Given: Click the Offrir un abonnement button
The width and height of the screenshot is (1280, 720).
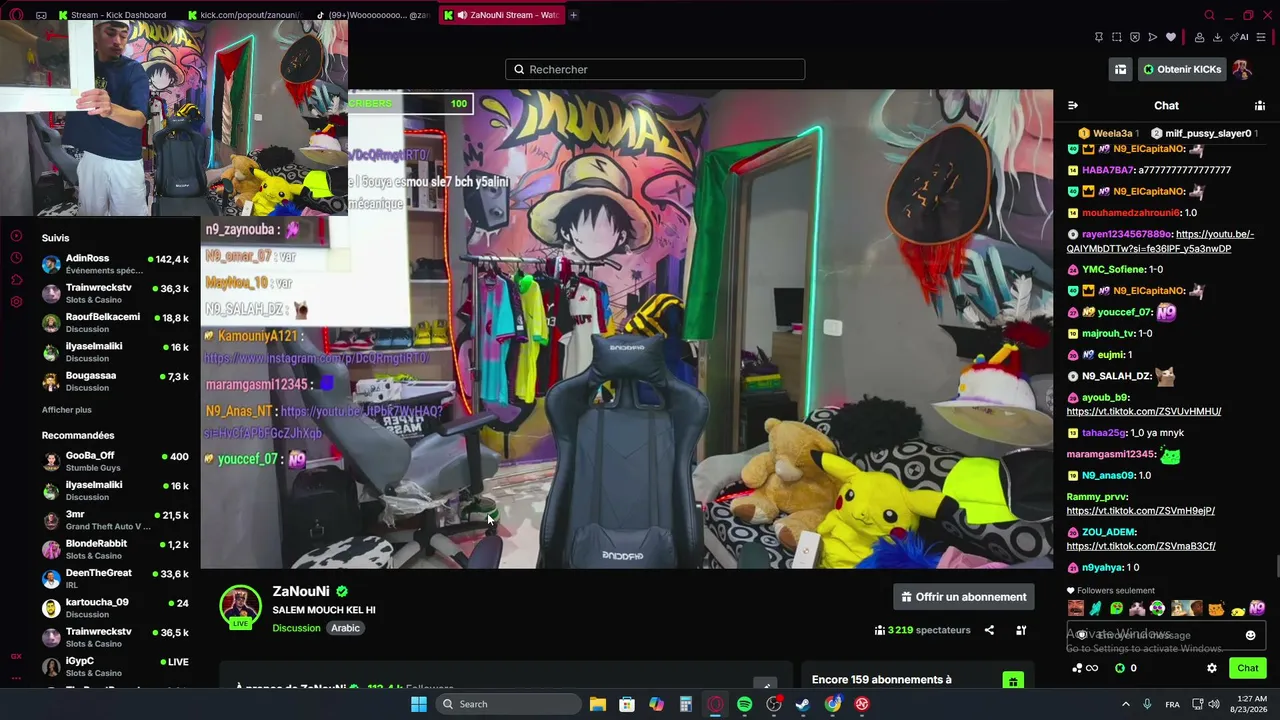Looking at the screenshot, I should click(x=964, y=597).
